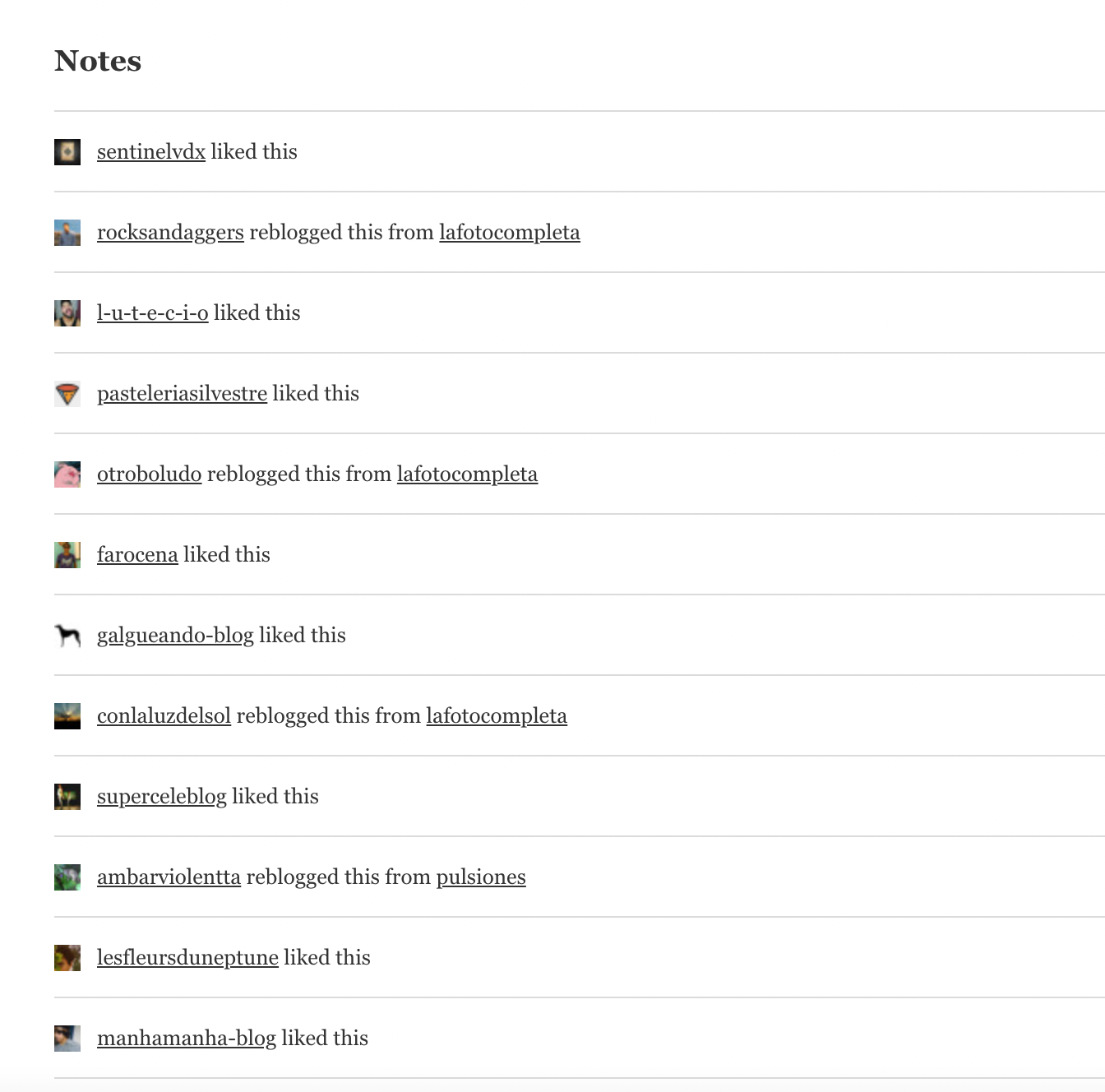Open lafotocompleta link in conlaluzdelsol row
Viewport: 1105px width, 1092px height.
tap(496, 716)
